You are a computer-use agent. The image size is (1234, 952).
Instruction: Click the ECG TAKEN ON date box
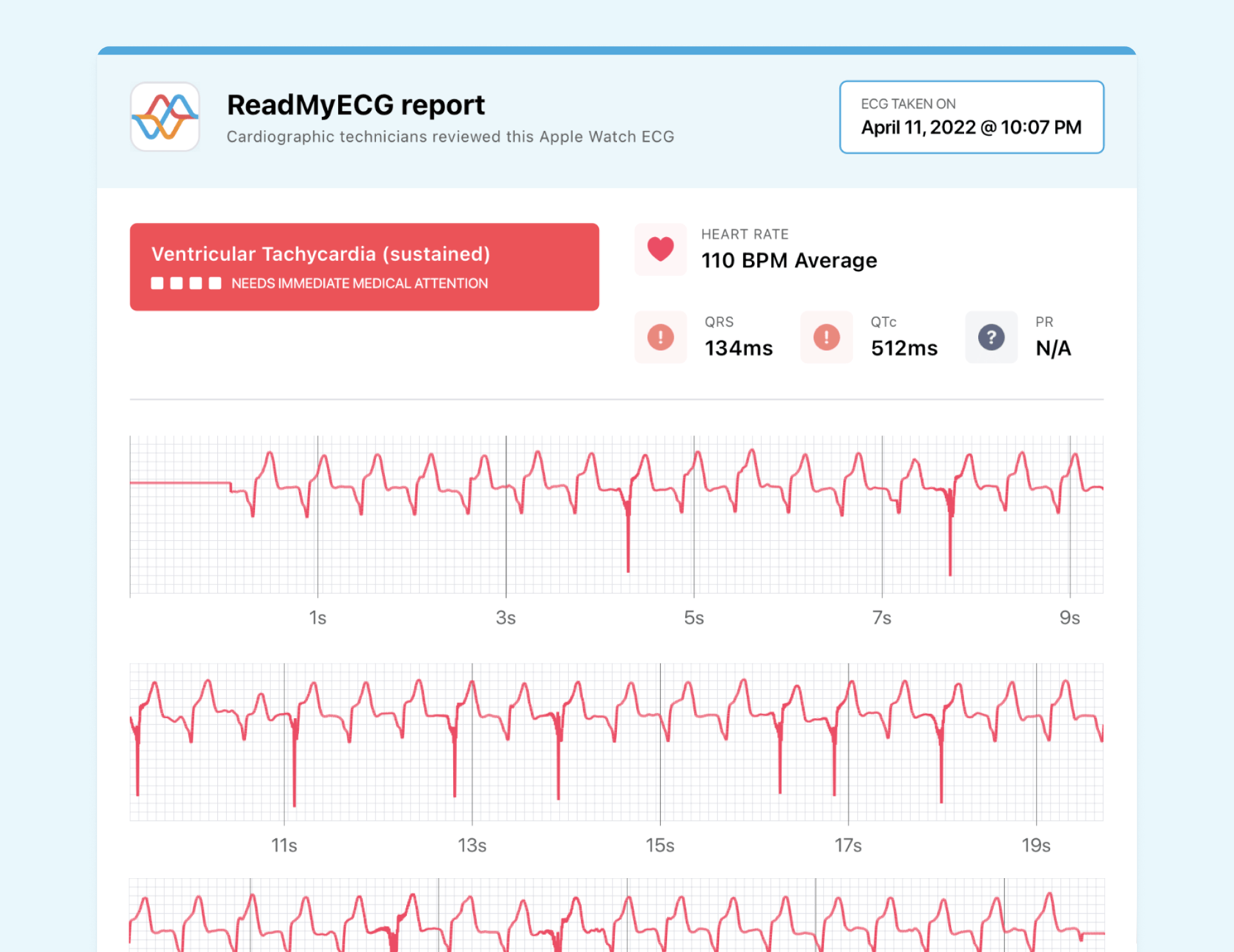[x=972, y=117]
